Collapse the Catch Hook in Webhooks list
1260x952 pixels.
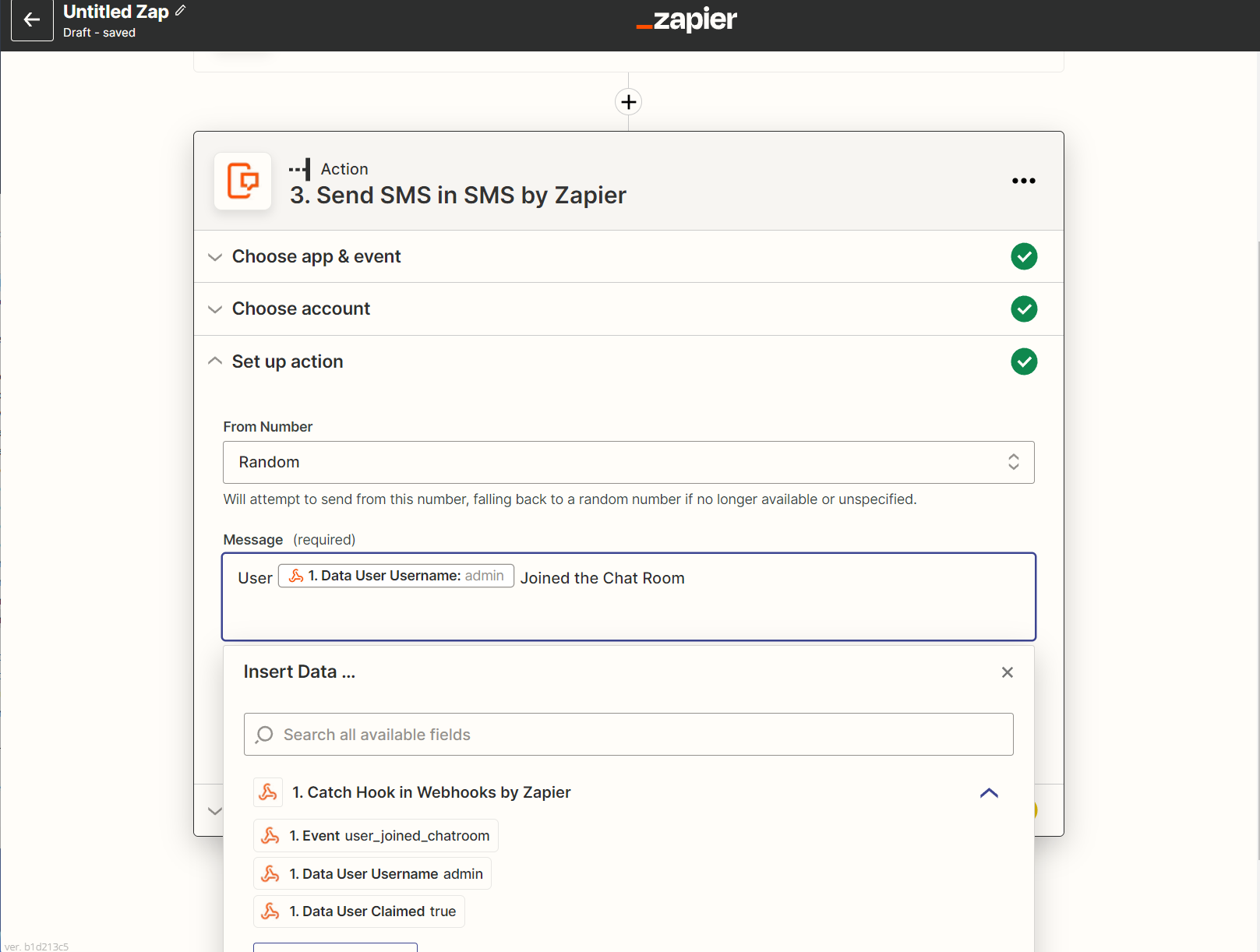click(989, 793)
